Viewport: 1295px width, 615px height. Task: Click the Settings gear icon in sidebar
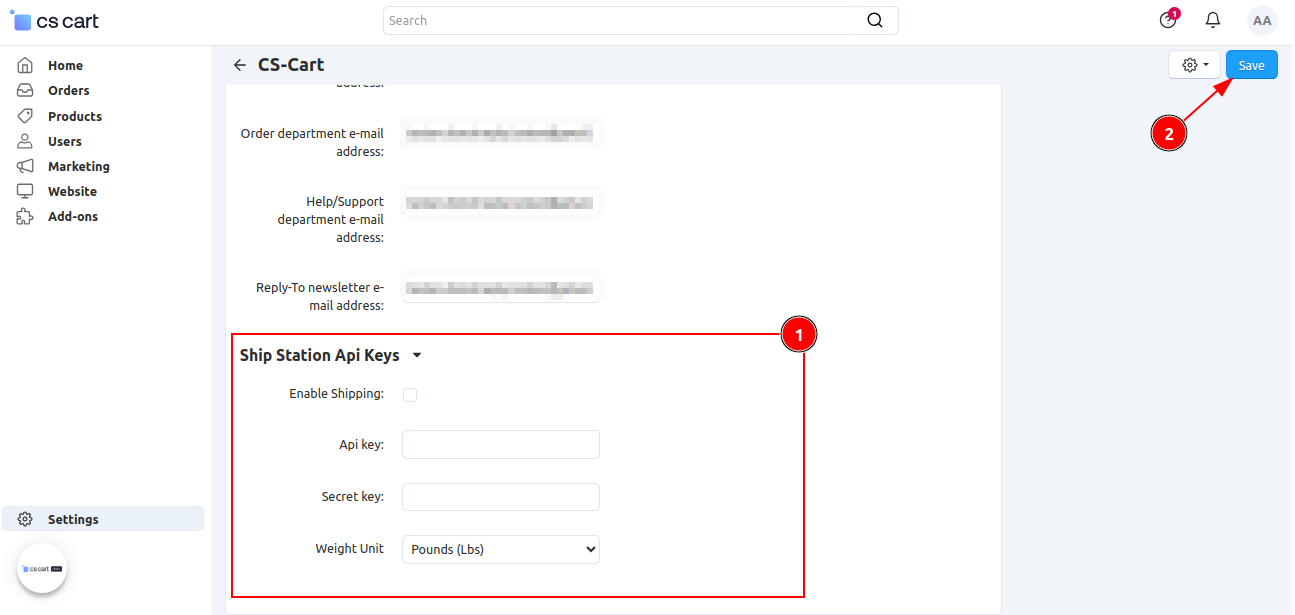(26, 519)
